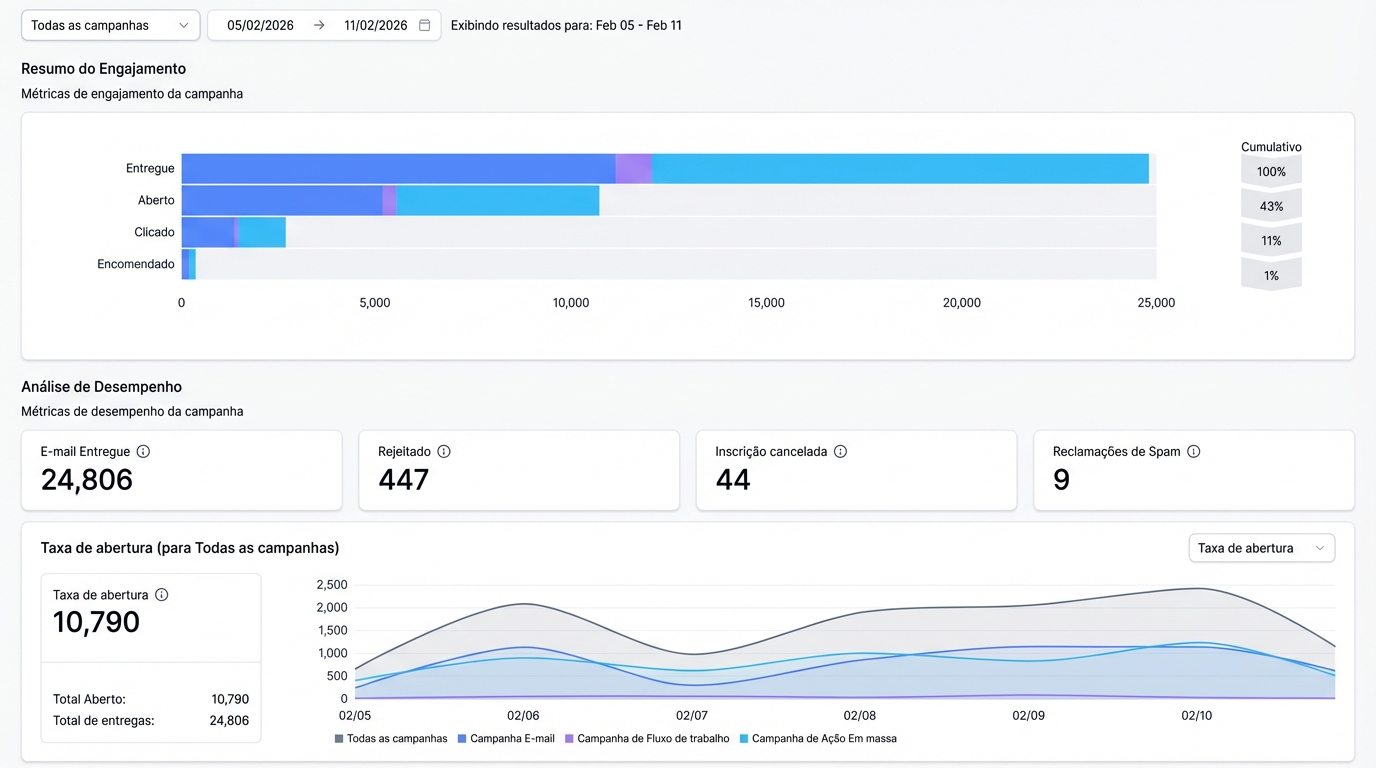Viewport: 1376px width, 768px height.
Task: Click the 43% cumulative funnel badge
Action: [1271, 207]
